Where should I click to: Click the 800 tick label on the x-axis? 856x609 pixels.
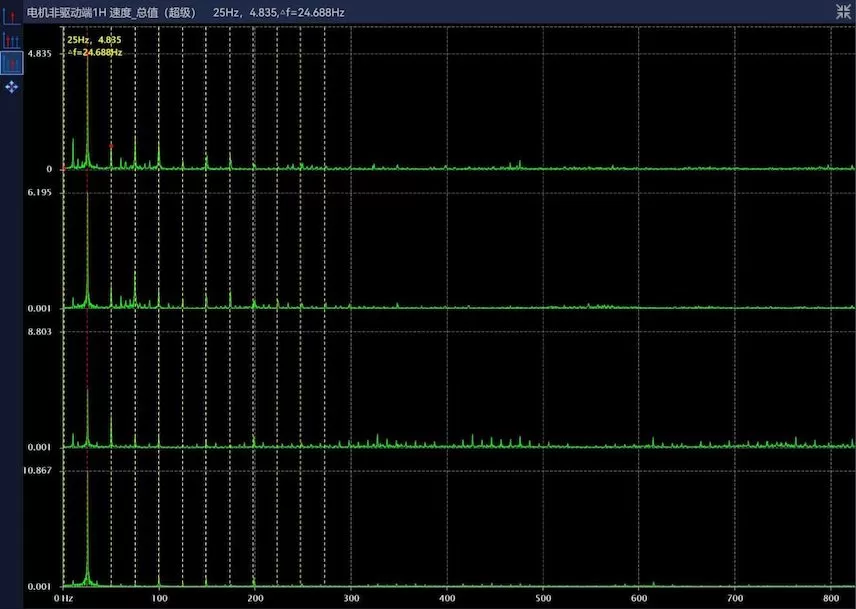pos(831,598)
